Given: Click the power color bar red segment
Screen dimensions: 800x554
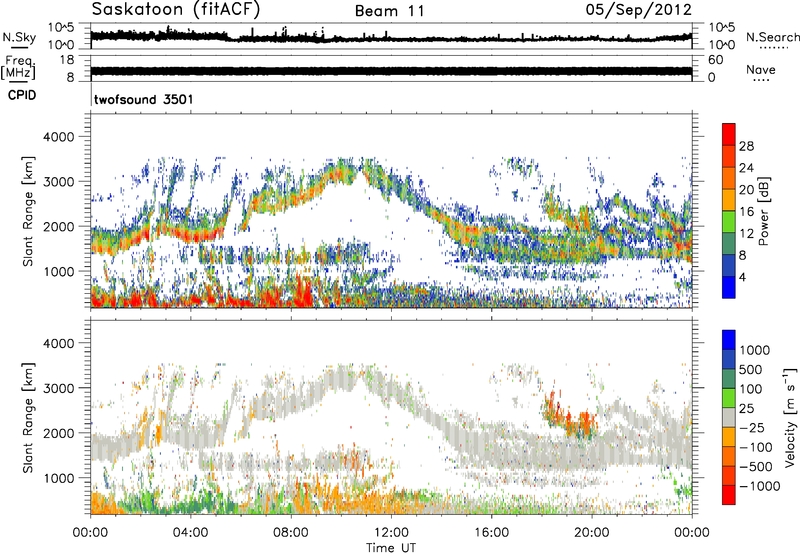Looking at the screenshot, I should coord(729,134).
